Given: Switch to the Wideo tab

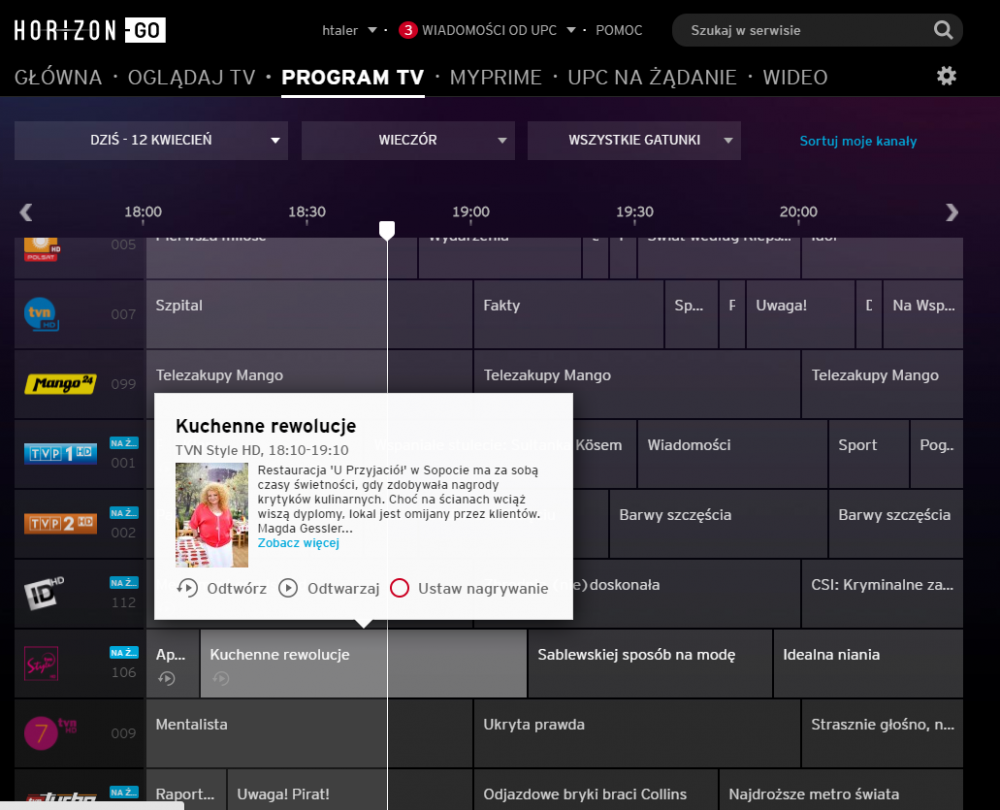Looking at the screenshot, I should point(795,77).
